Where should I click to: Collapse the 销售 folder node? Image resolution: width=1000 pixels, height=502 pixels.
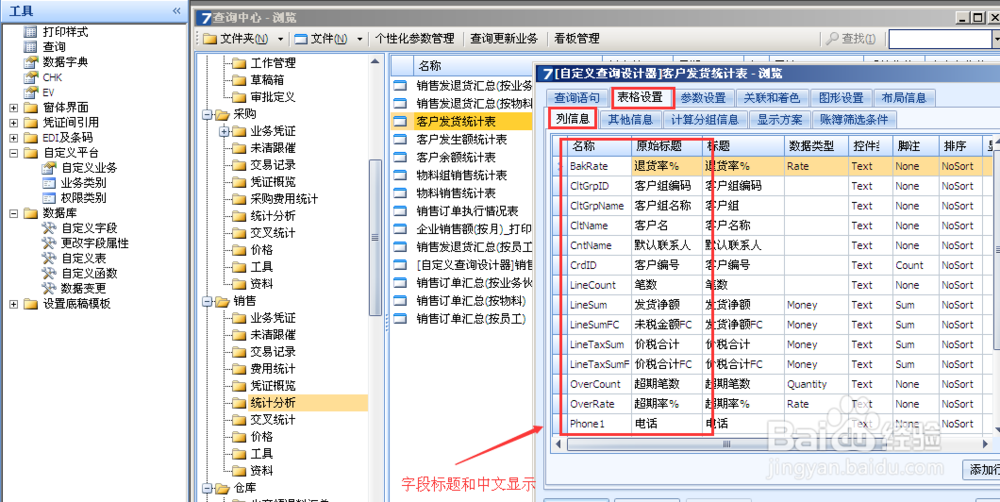click(x=207, y=301)
